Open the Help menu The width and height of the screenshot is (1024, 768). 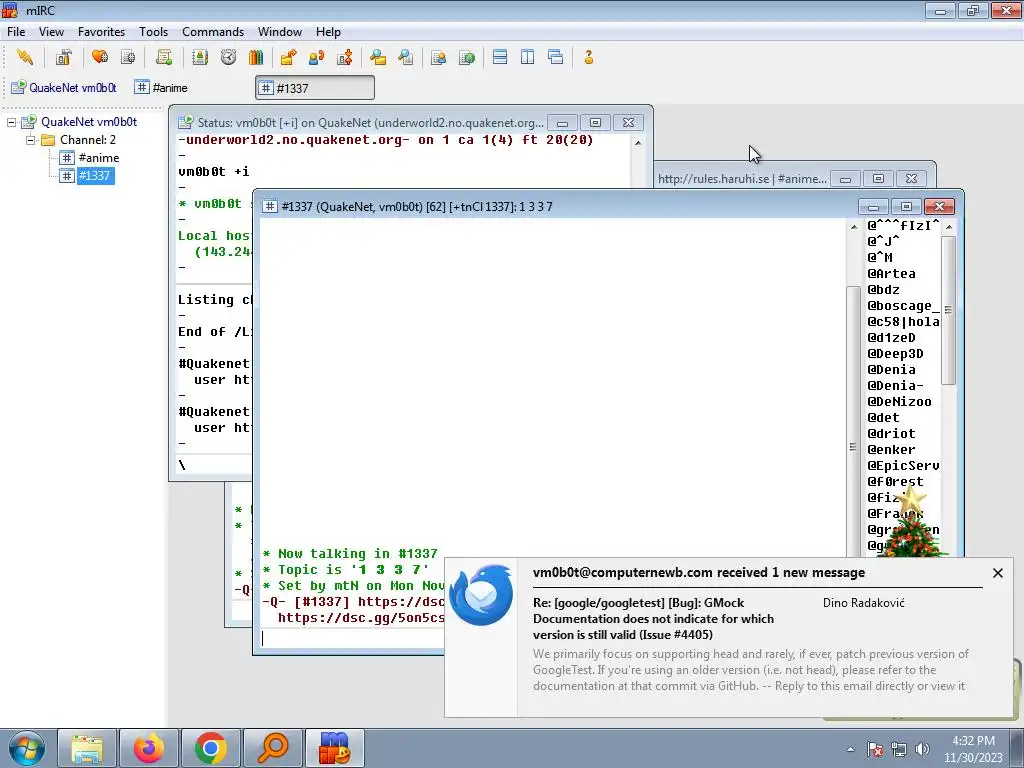coord(328,31)
